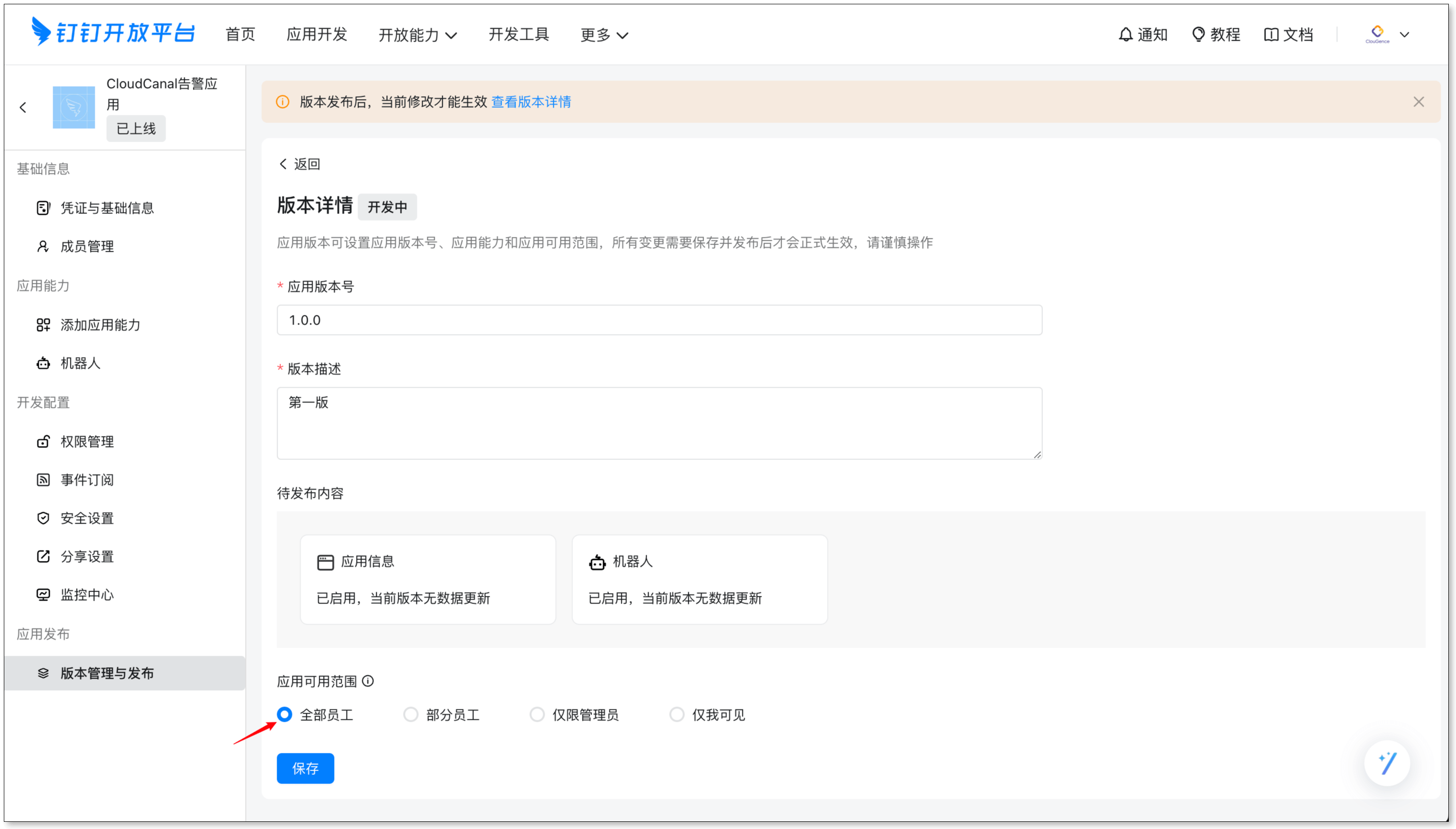Image resolution: width=1456 pixels, height=829 pixels.
Task: Open tutorials via the lightbulb icon
Action: (1198, 35)
